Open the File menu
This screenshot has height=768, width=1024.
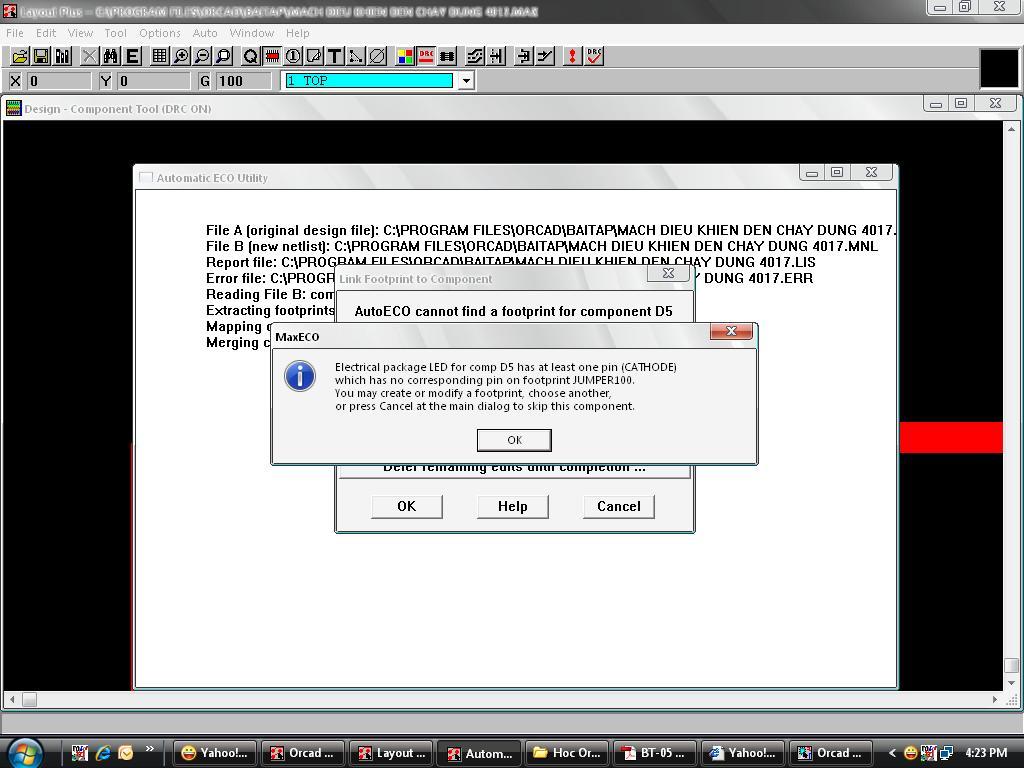pyautogui.click(x=14, y=33)
